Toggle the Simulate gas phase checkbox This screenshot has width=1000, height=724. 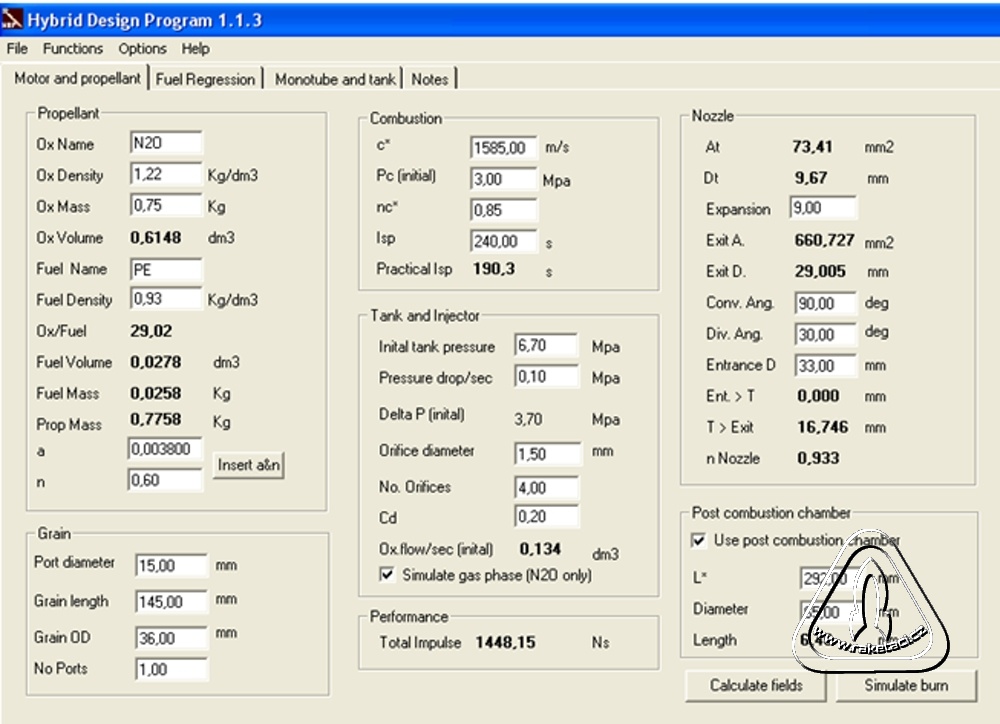pos(387,575)
